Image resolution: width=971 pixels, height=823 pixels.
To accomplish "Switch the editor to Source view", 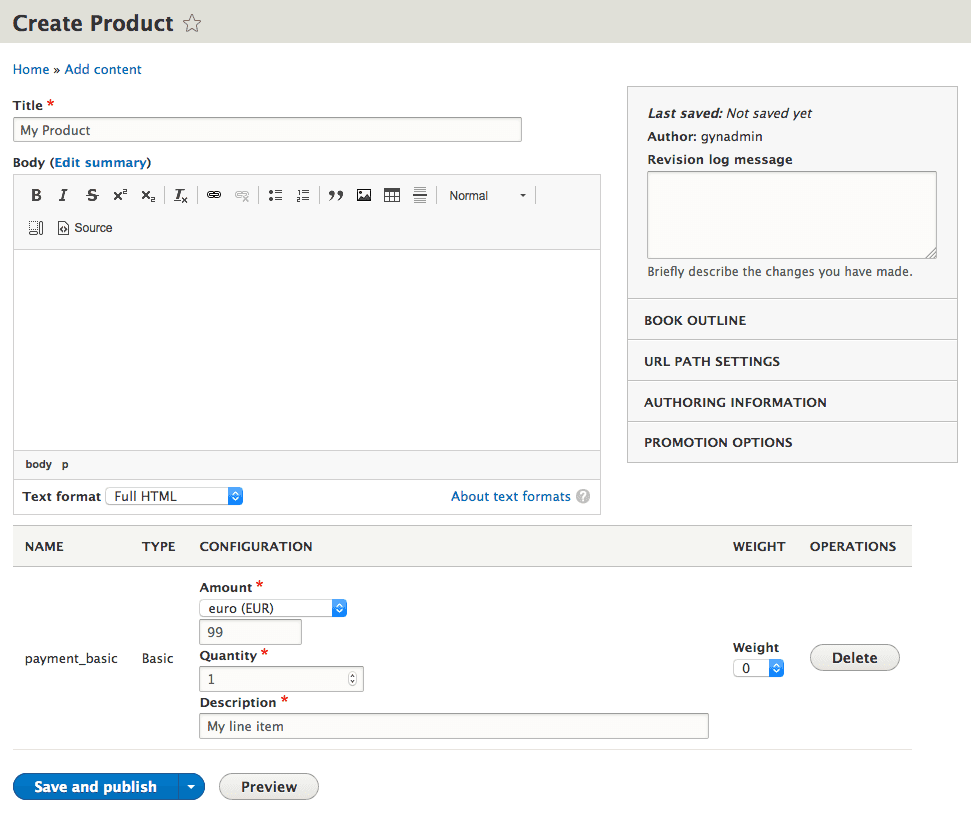I will (85, 228).
